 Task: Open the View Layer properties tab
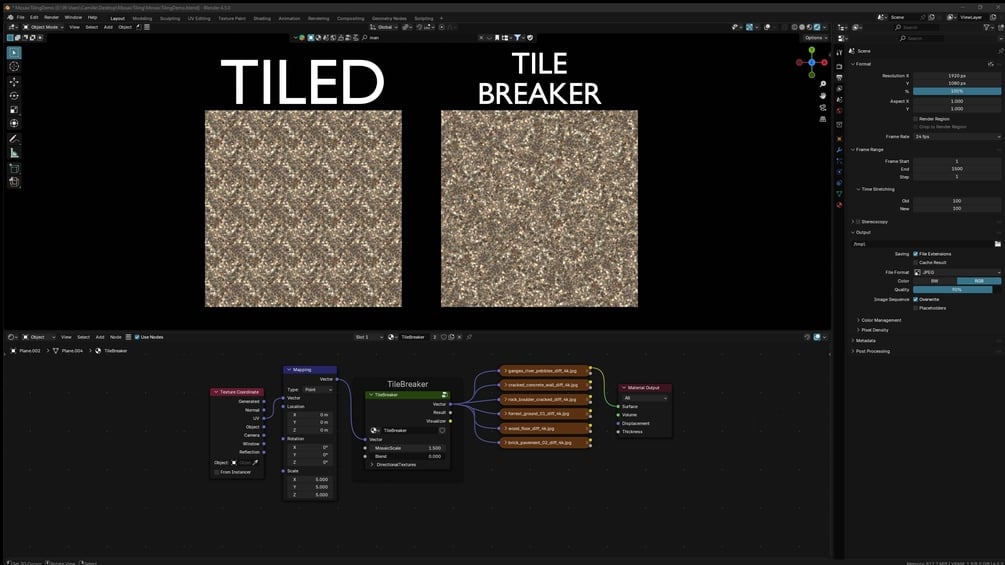(839, 90)
